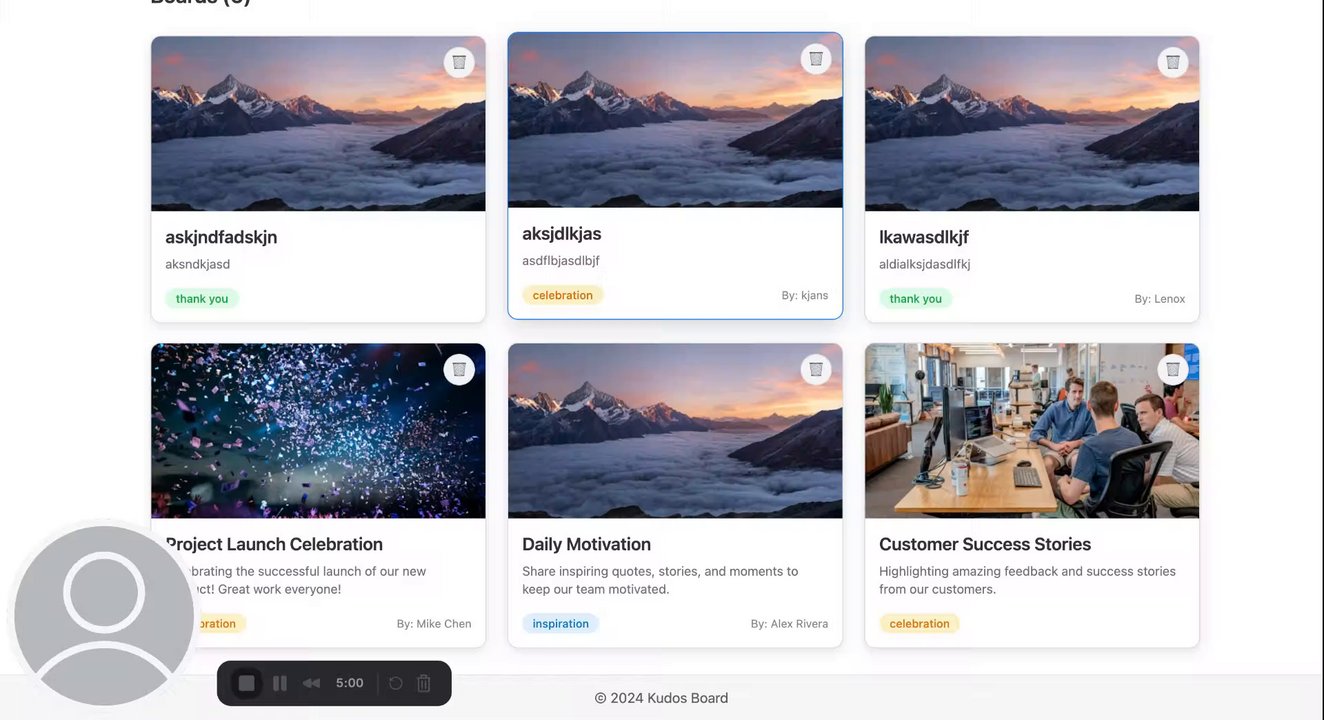Click the rewind button in recorder bar
1324x720 pixels.
pyautogui.click(x=312, y=683)
